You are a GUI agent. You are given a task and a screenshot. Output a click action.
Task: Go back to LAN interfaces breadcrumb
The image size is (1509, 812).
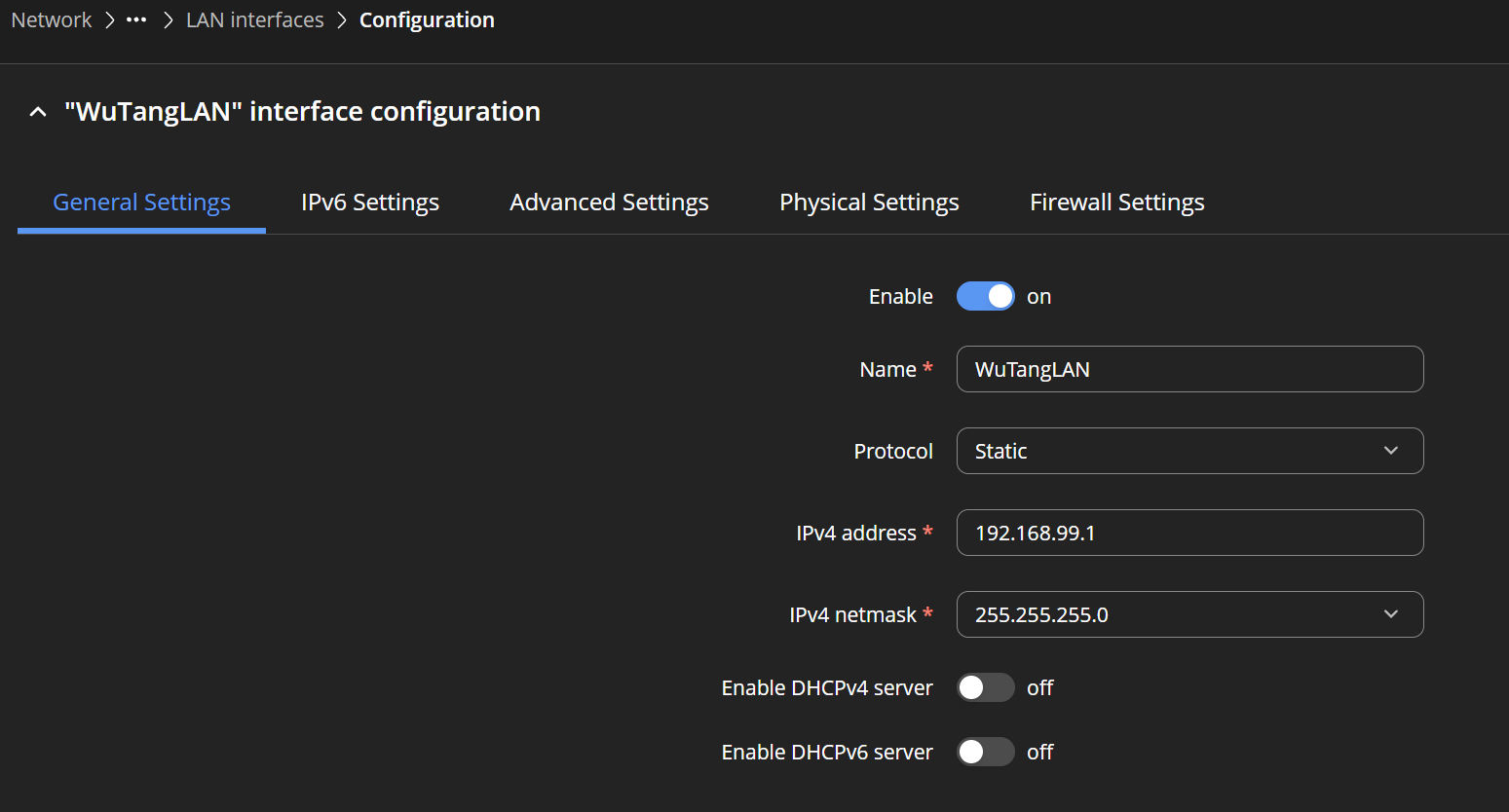[x=255, y=20]
